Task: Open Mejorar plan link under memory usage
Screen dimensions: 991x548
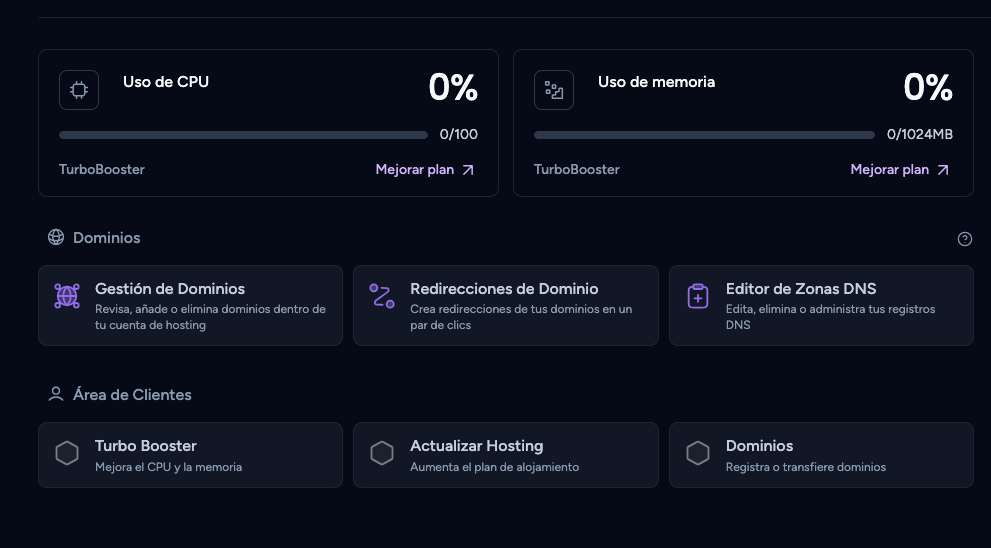Action: click(x=889, y=169)
